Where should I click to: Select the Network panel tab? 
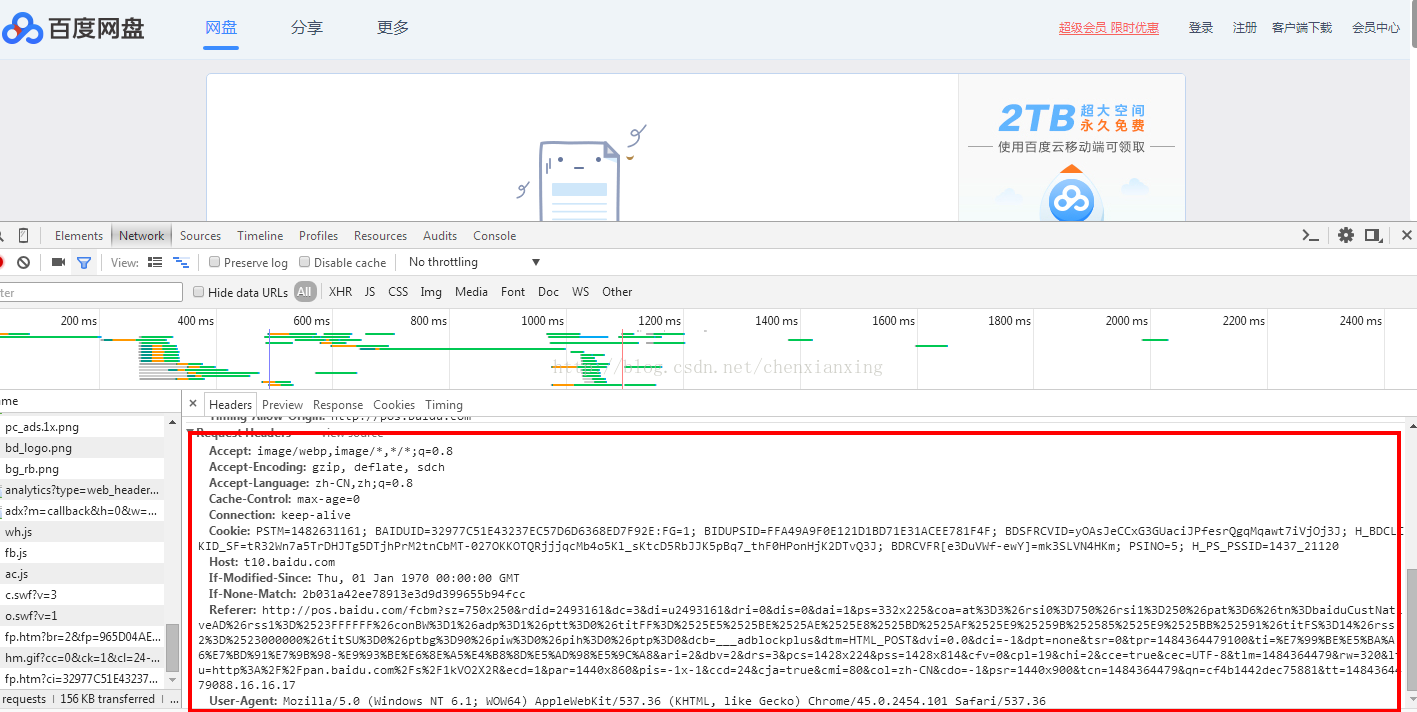(x=141, y=236)
